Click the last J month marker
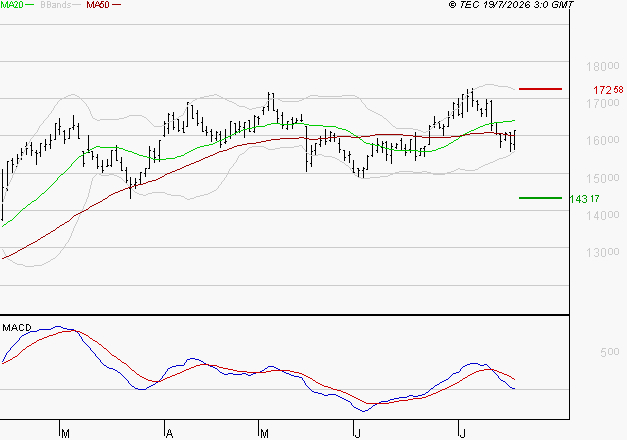 pyautogui.click(x=463, y=434)
